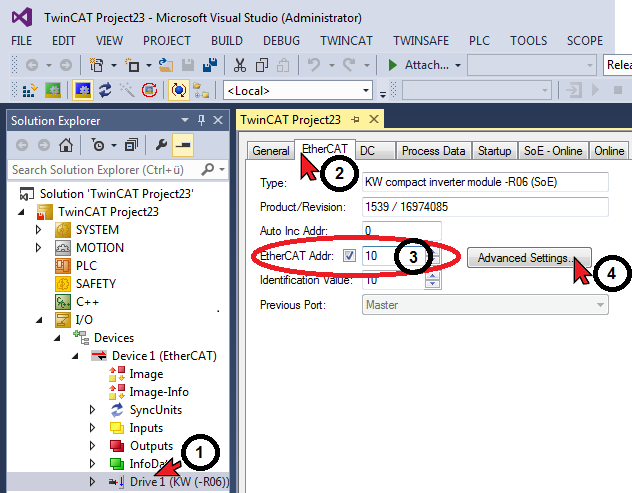Toggle the EtherCAT Addr checkbox
The image size is (632, 493).
pyautogui.click(x=349, y=256)
